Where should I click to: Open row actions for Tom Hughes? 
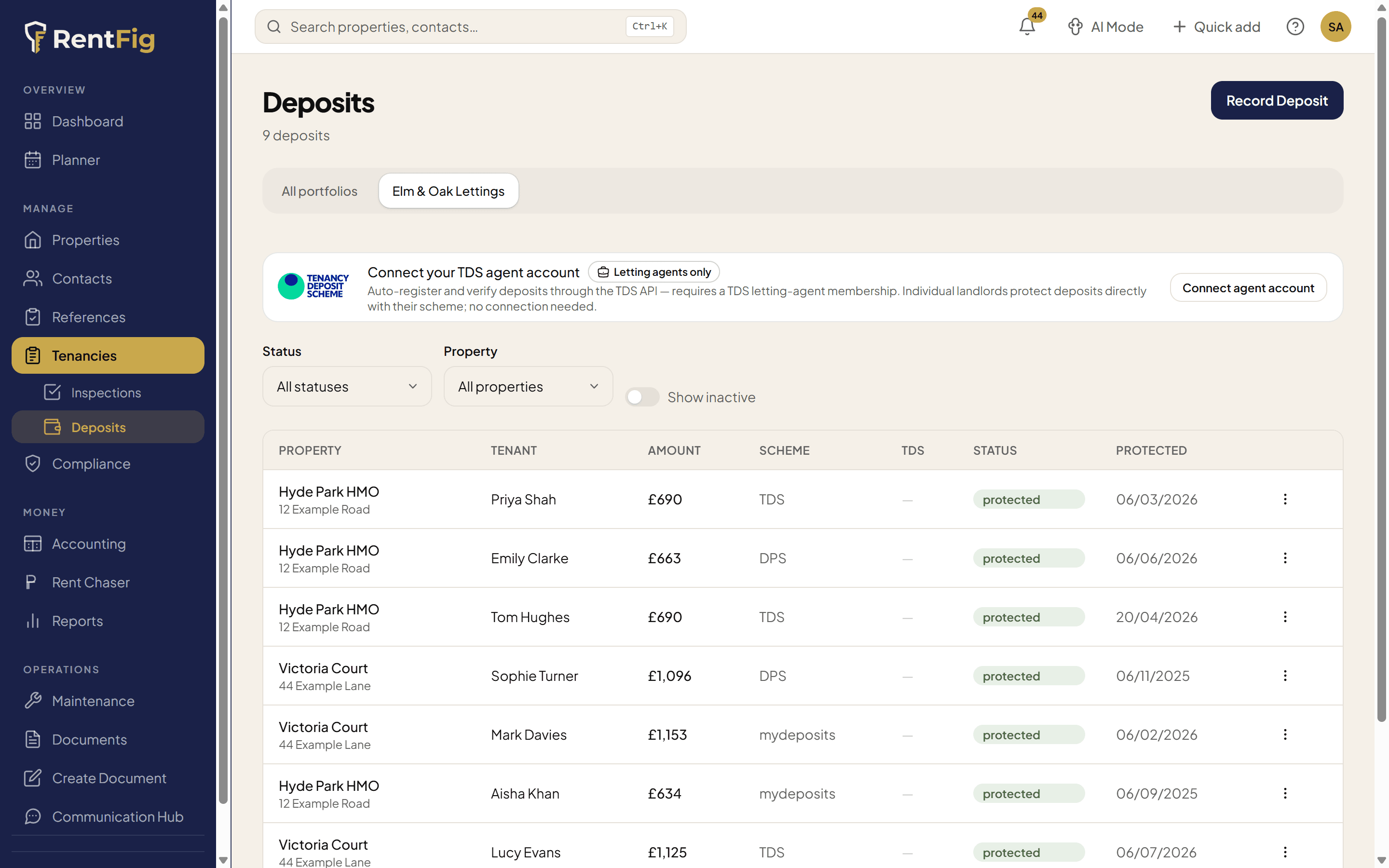[x=1285, y=617]
